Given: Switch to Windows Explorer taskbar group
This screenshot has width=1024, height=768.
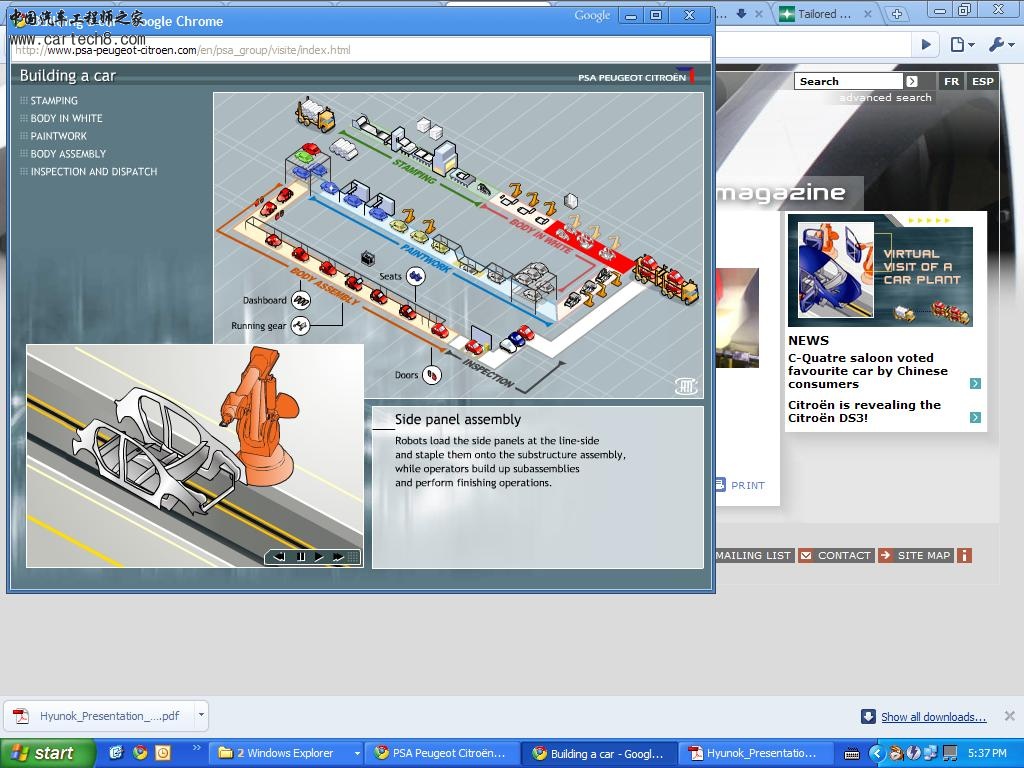Looking at the screenshot, I should click(x=283, y=753).
